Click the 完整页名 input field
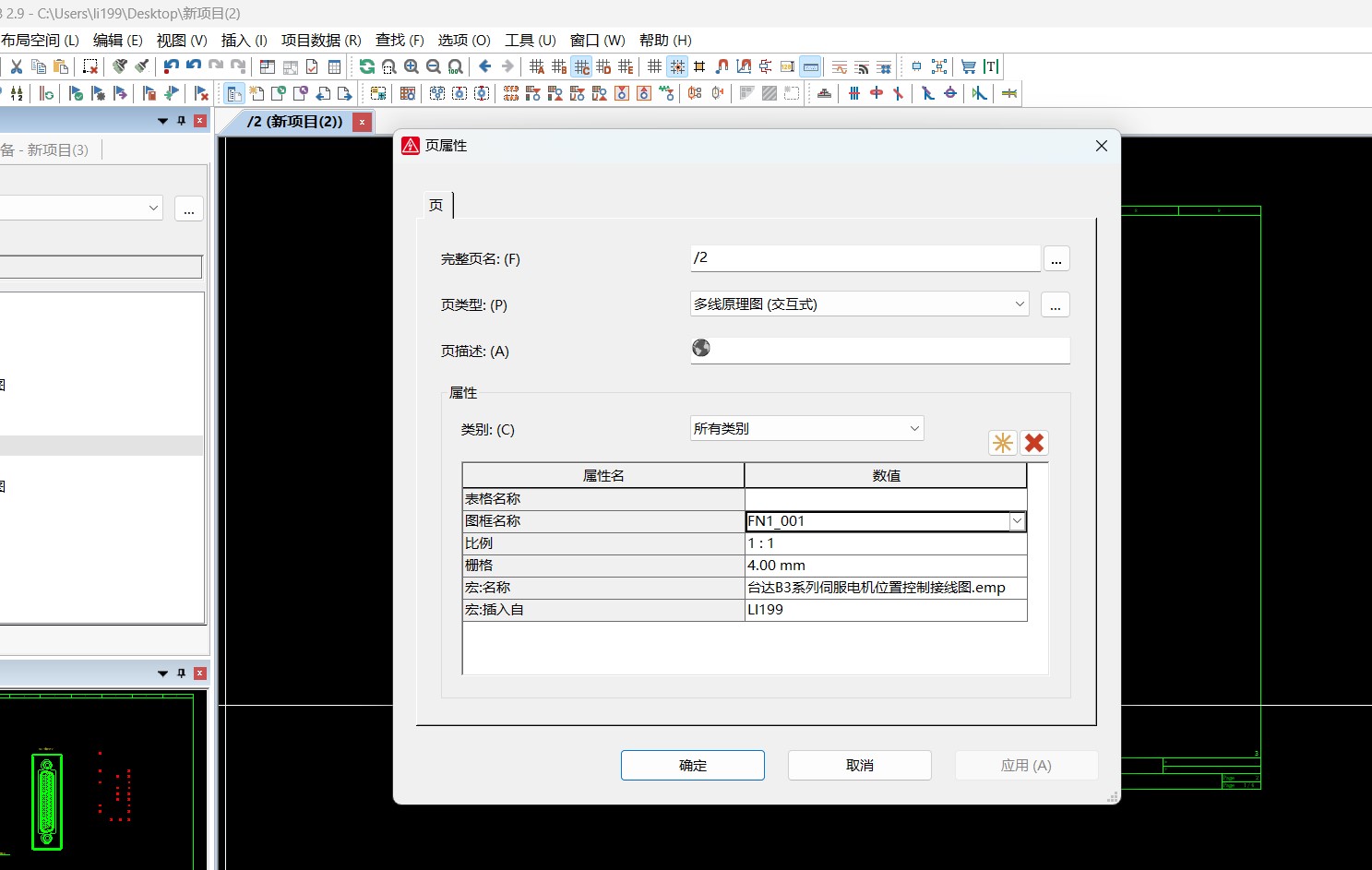Viewport: 1372px width, 870px height. 865,258
